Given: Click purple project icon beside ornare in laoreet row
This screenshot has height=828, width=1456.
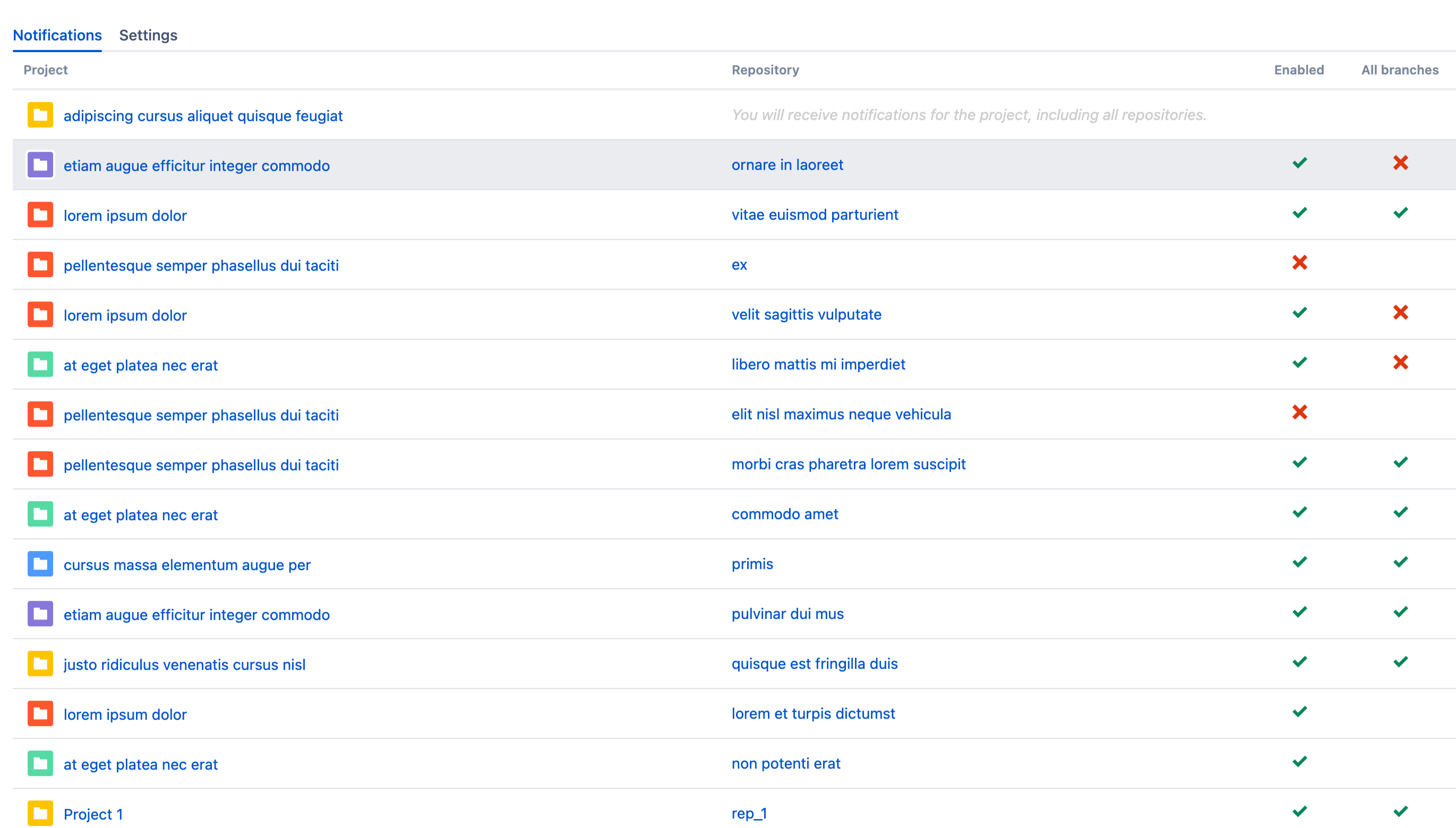Looking at the screenshot, I should coord(40,165).
